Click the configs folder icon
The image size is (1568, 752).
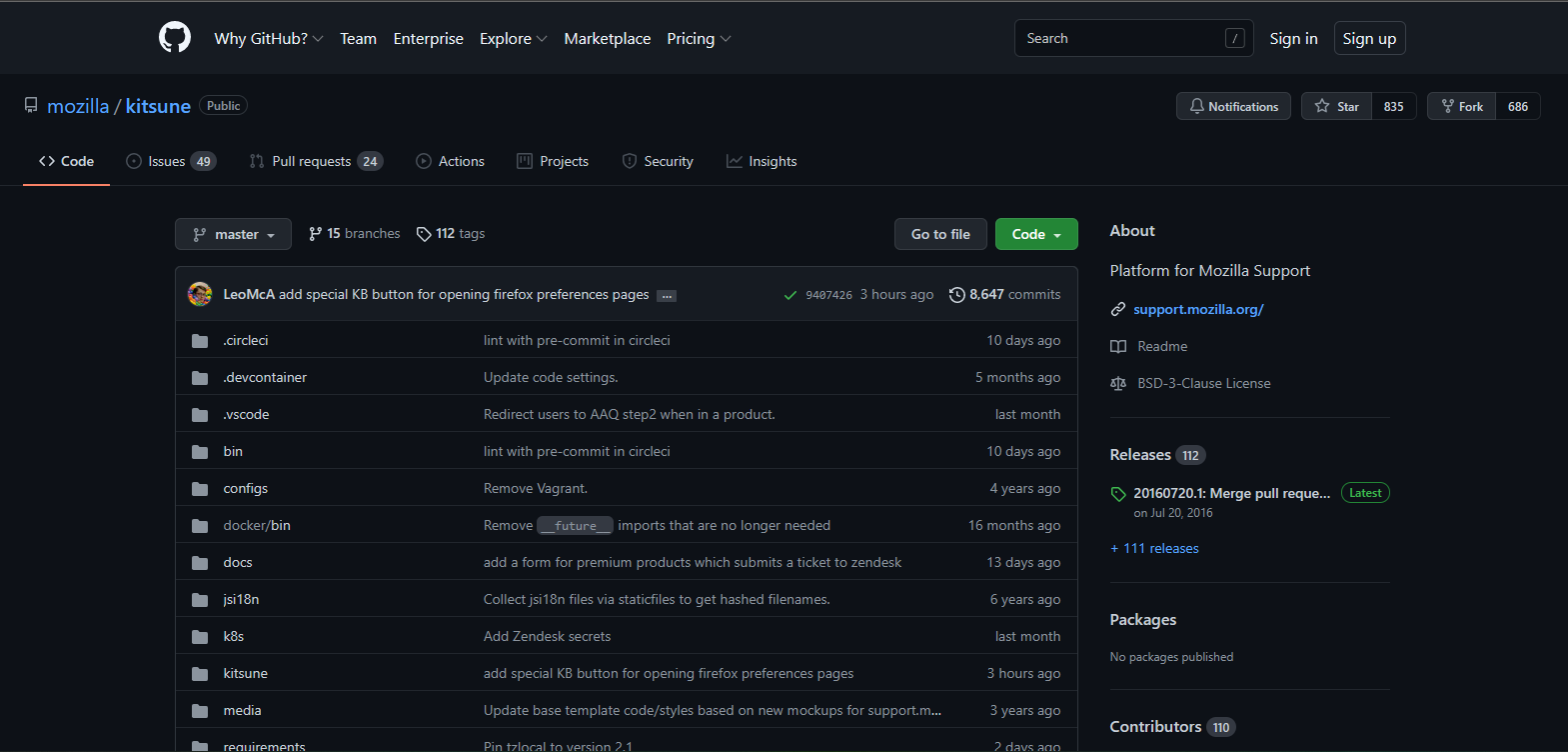point(200,489)
